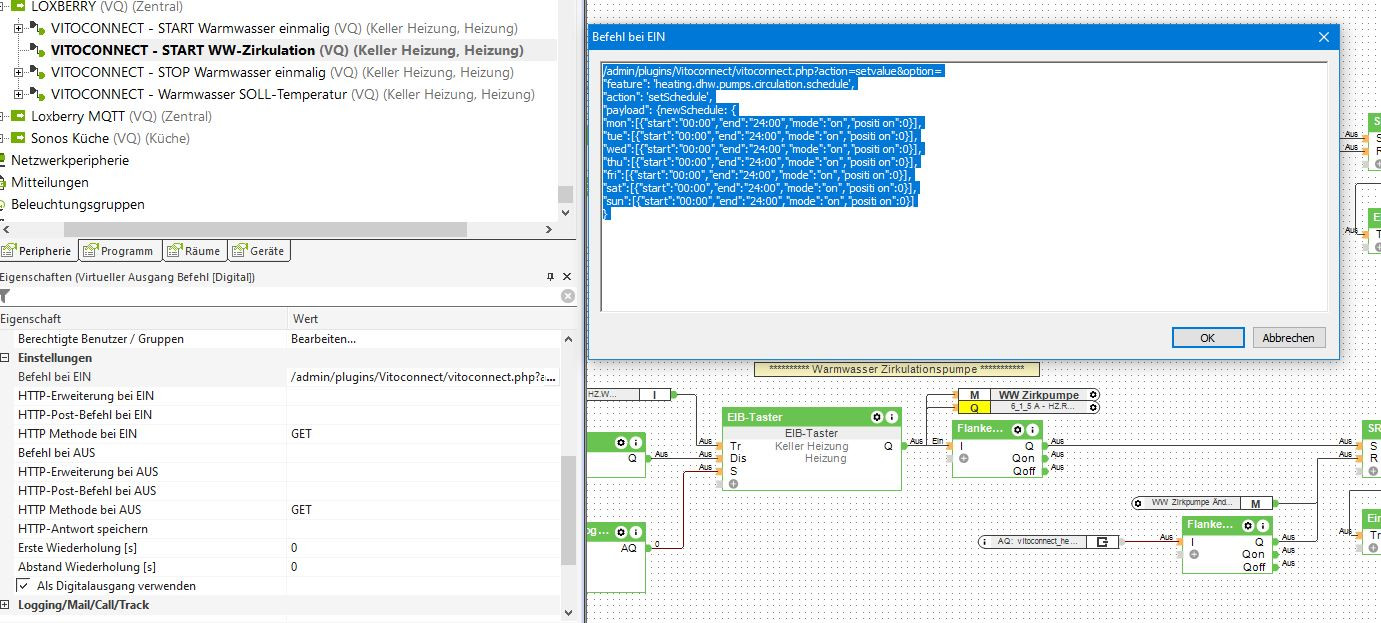Click the filter funnel icon in properties
The height and width of the screenshot is (623, 1381).
4,296
